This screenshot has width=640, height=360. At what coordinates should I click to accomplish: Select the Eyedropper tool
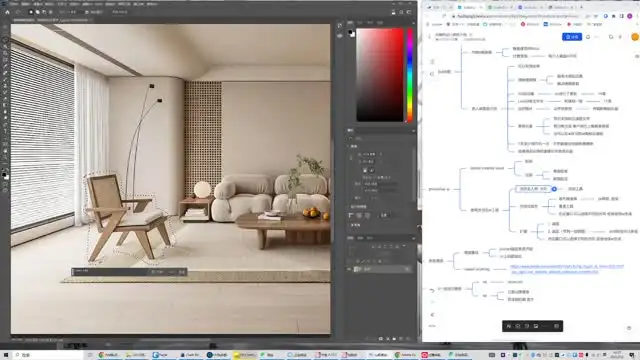[5, 67]
